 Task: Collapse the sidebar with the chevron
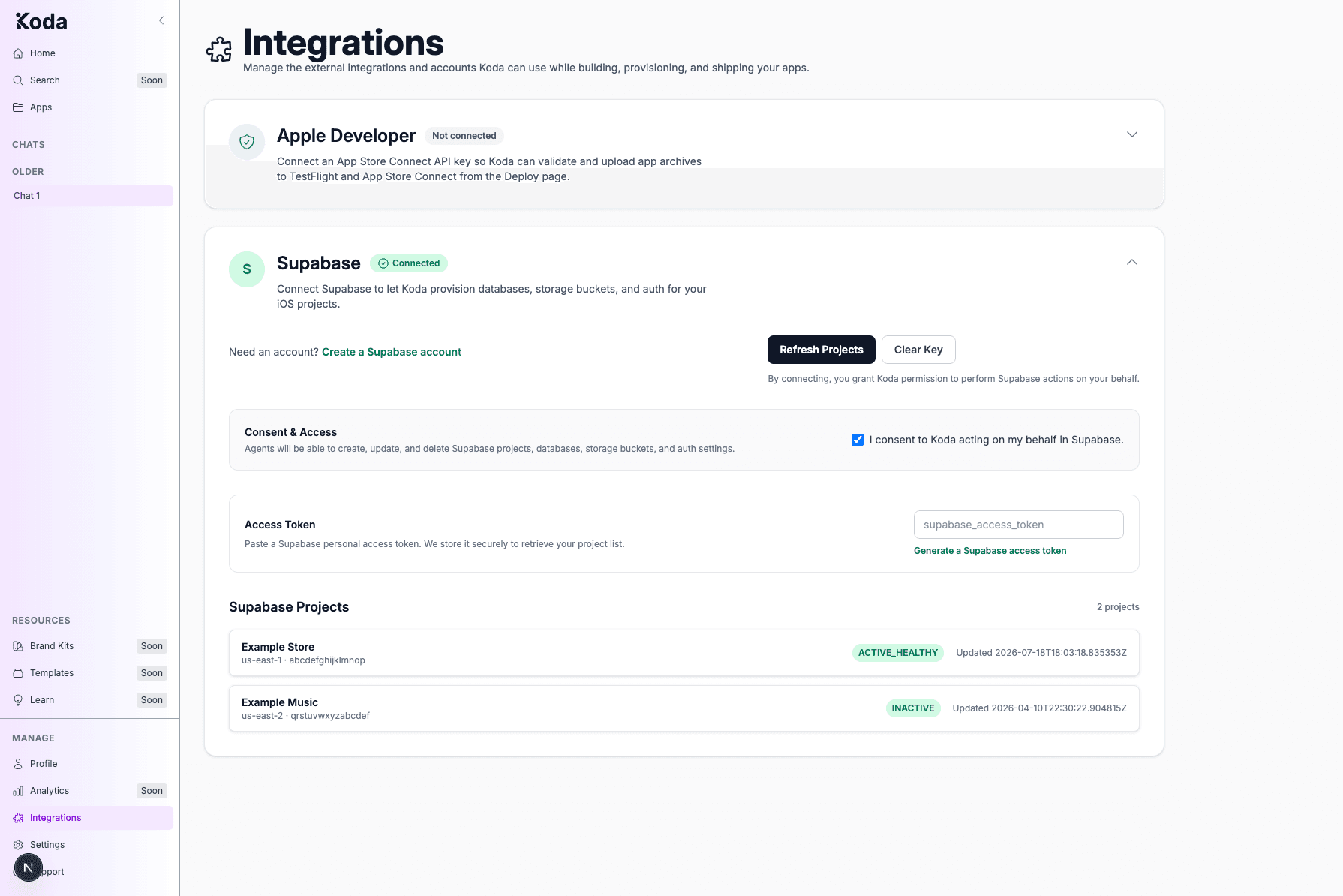(x=161, y=20)
